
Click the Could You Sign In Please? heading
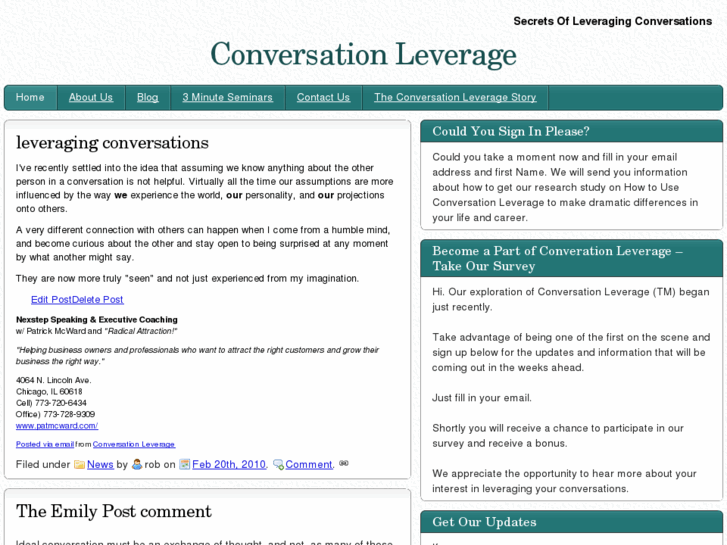point(511,131)
